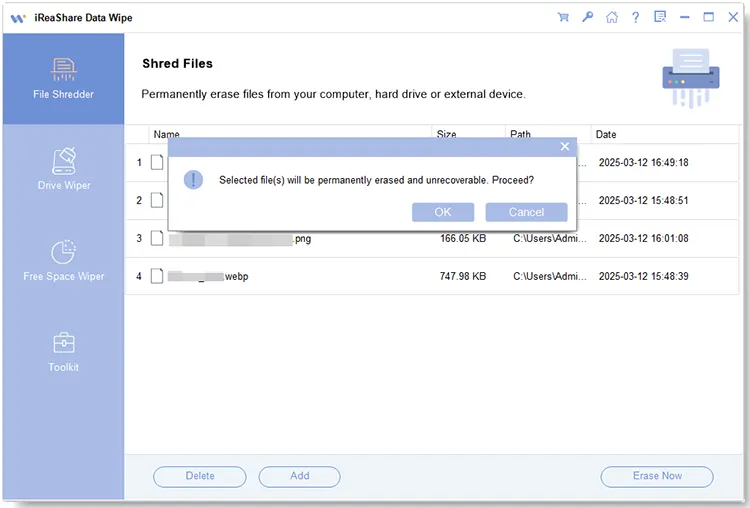This screenshot has width=750, height=508.
Task: Click the date 2025-03-12 16:01:08
Action: [x=643, y=238]
